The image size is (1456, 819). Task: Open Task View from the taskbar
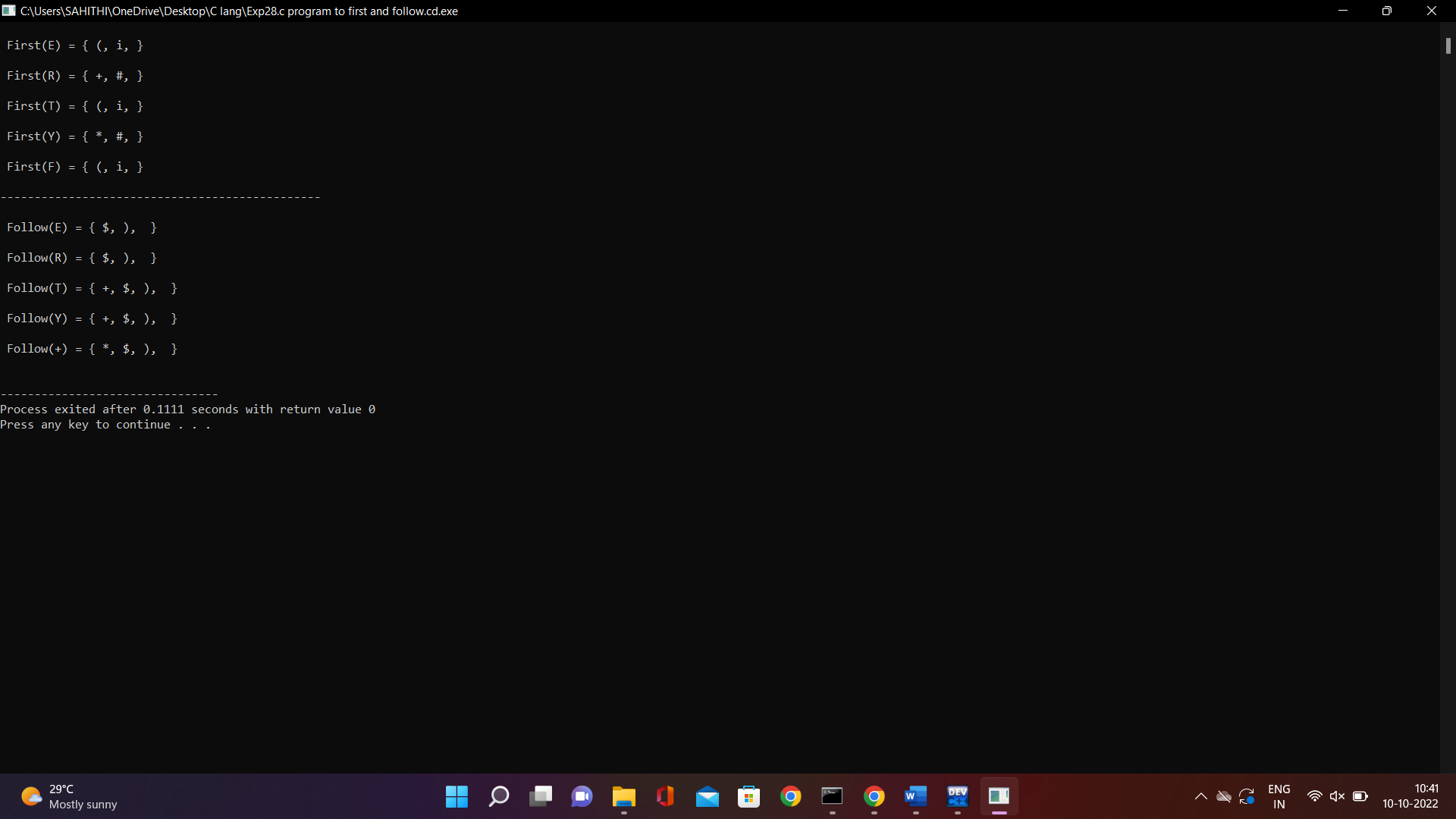[x=541, y=796]
